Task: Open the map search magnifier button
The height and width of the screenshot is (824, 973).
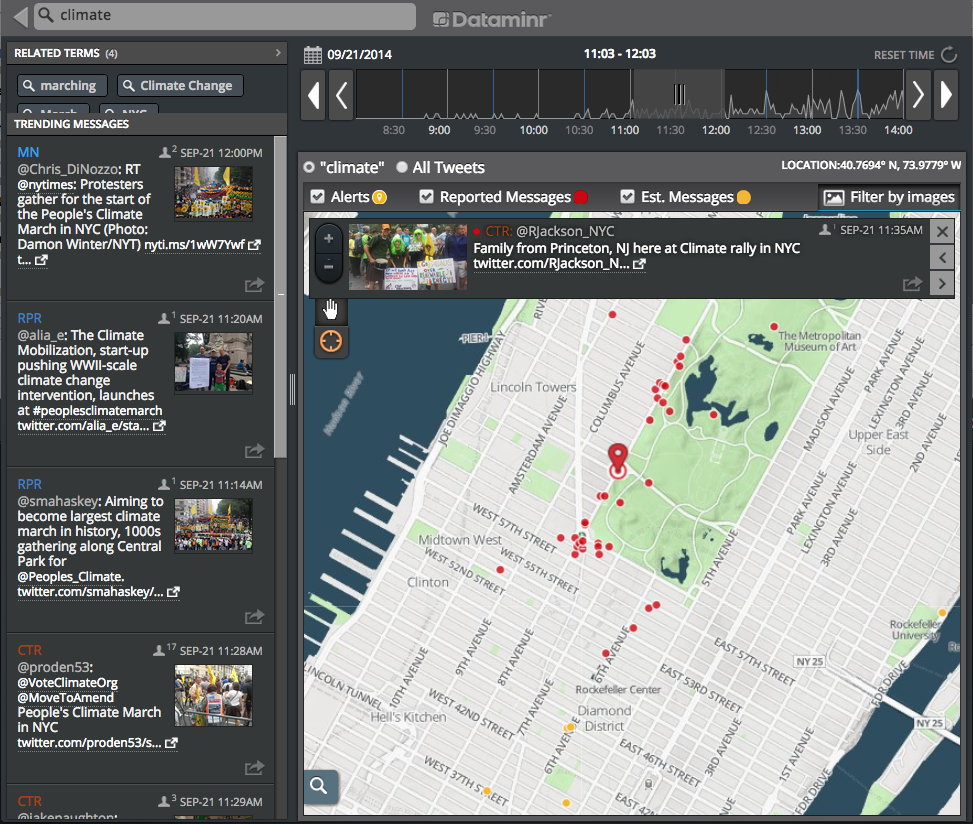Action: coord(319,786)
